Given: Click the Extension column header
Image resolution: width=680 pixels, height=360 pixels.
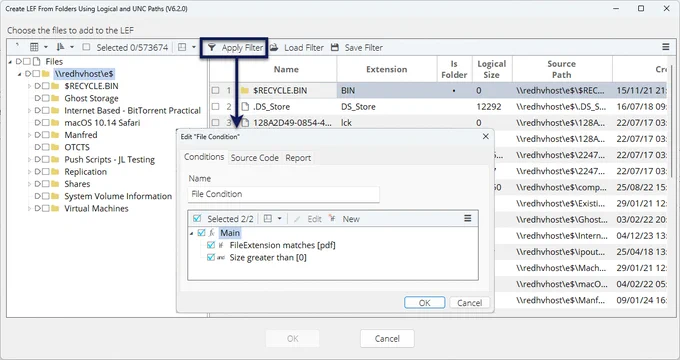Looking at the screenshot, I should (386, 69).
